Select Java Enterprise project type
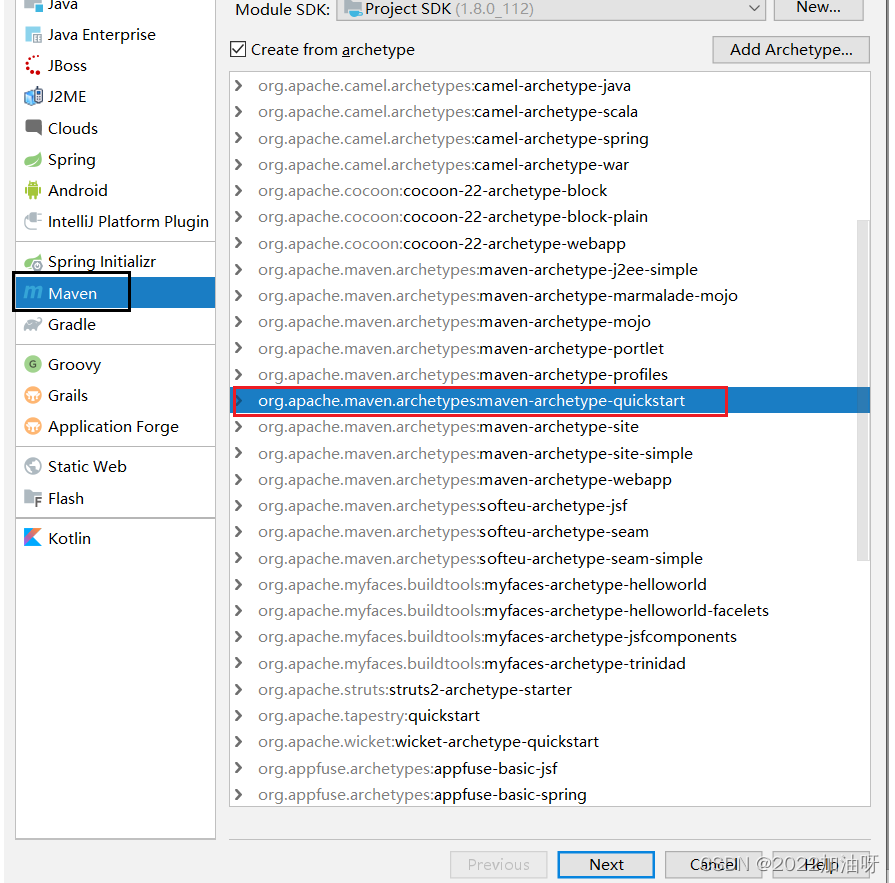The width and height of the screenshot is (895, 883). [115, 35]
